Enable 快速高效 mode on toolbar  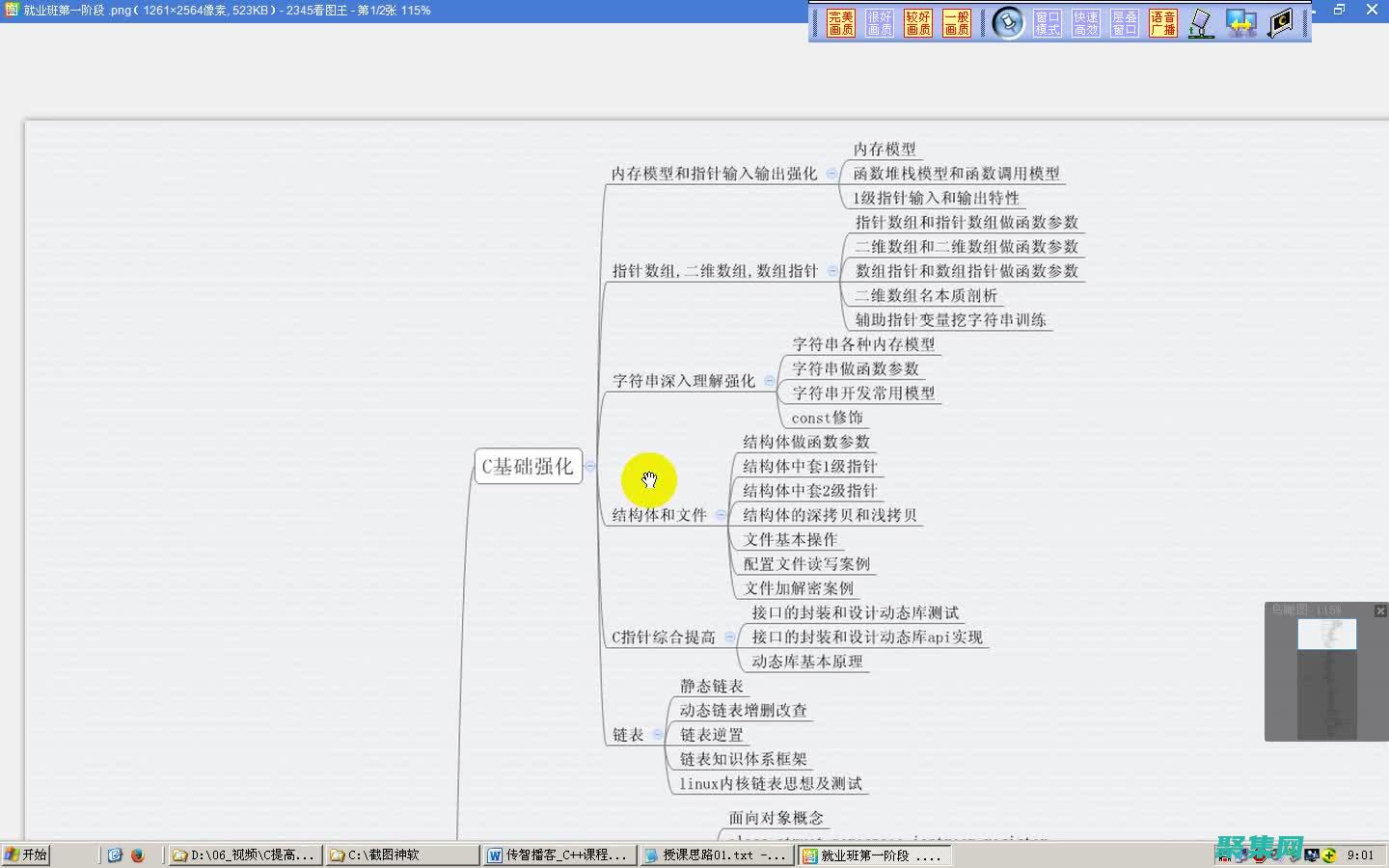click(x=1085, y=22)
